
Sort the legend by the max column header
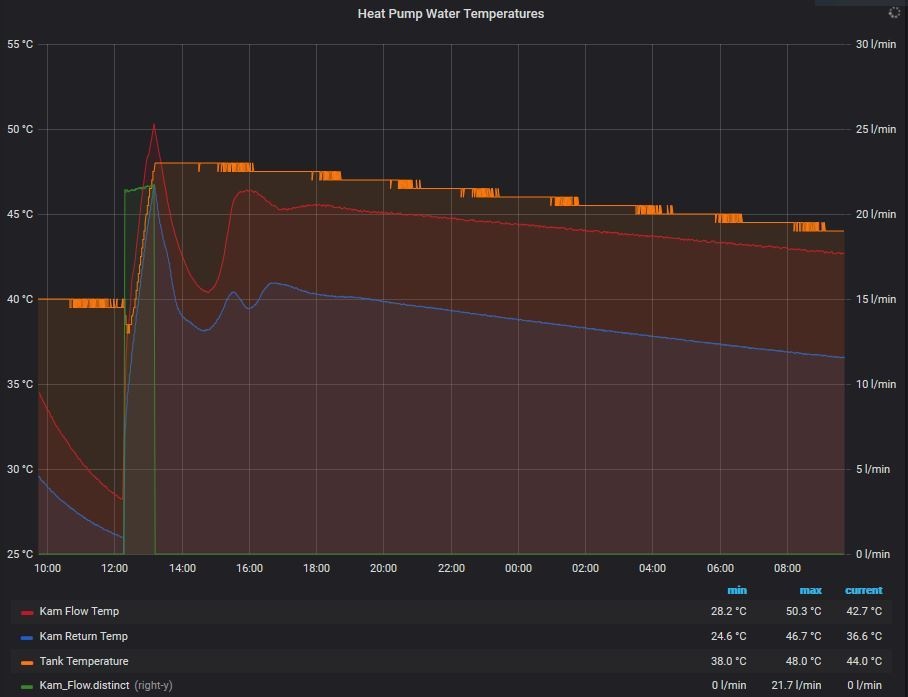[810, 590]
